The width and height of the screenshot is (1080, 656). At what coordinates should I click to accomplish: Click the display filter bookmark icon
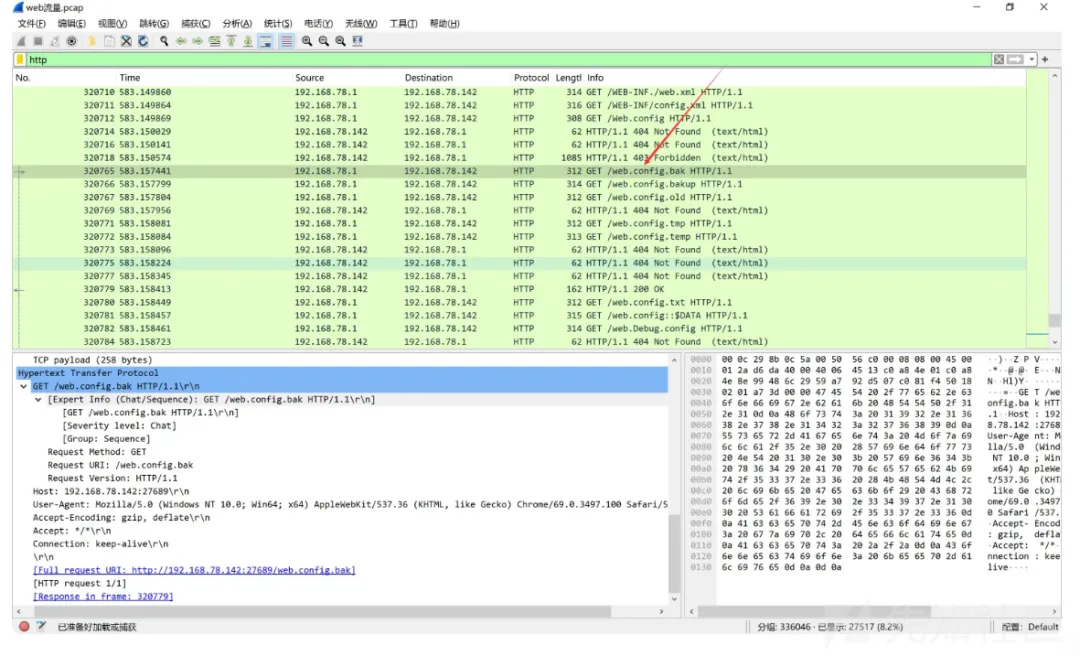pyautogui.click(x=20, y=60)
